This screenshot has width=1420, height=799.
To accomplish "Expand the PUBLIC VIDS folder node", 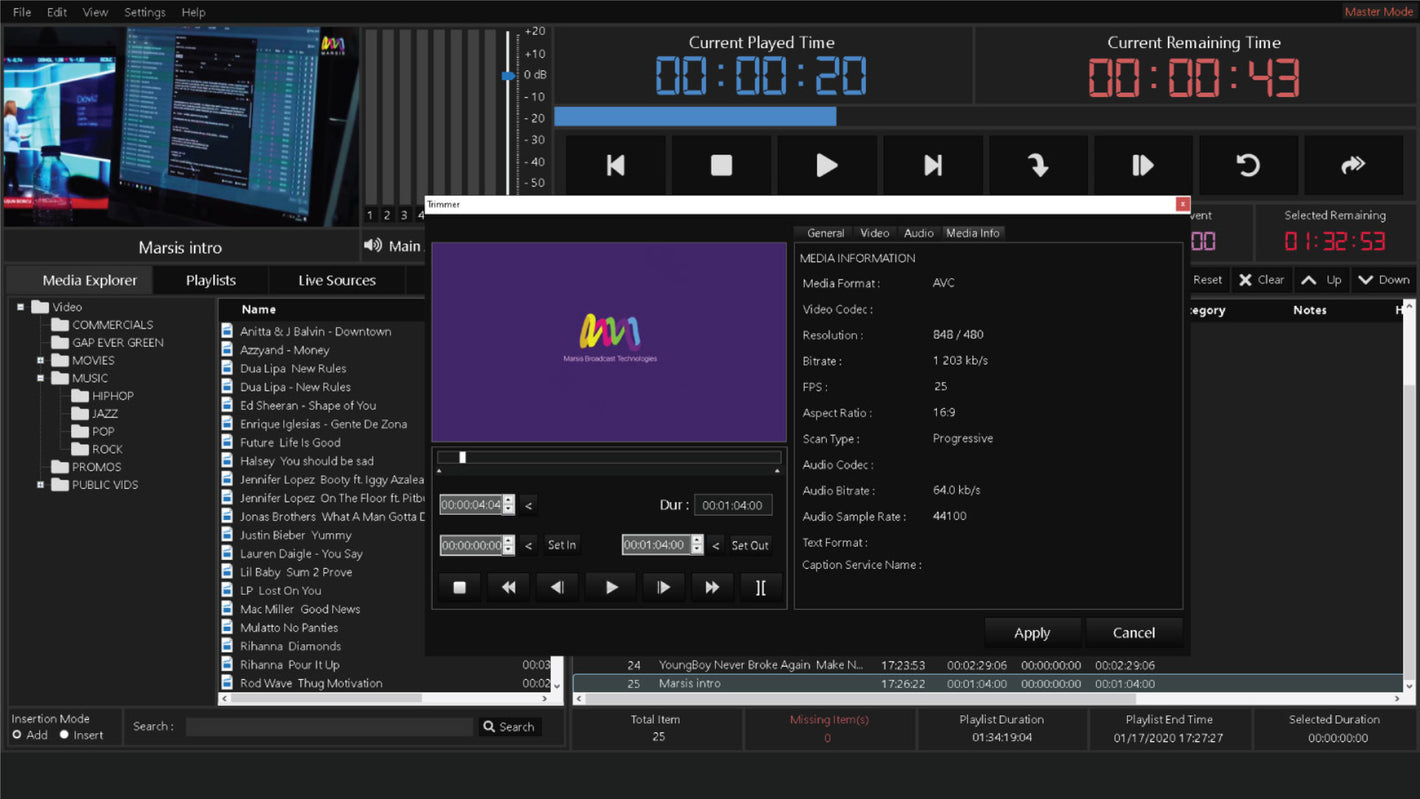I will [41, 485].
